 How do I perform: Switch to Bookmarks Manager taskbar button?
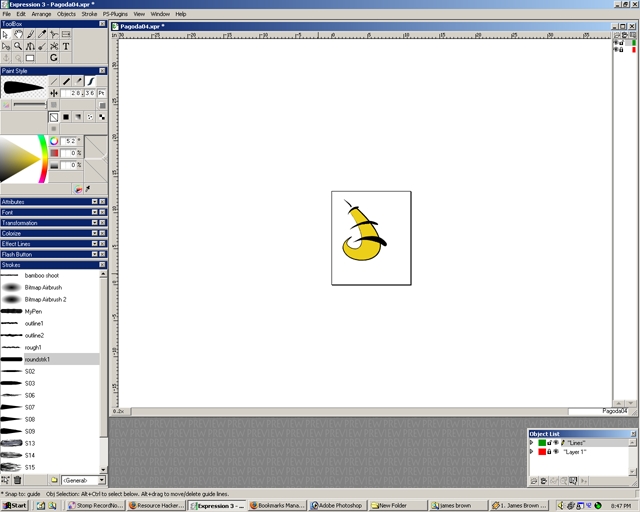point(277,505)
